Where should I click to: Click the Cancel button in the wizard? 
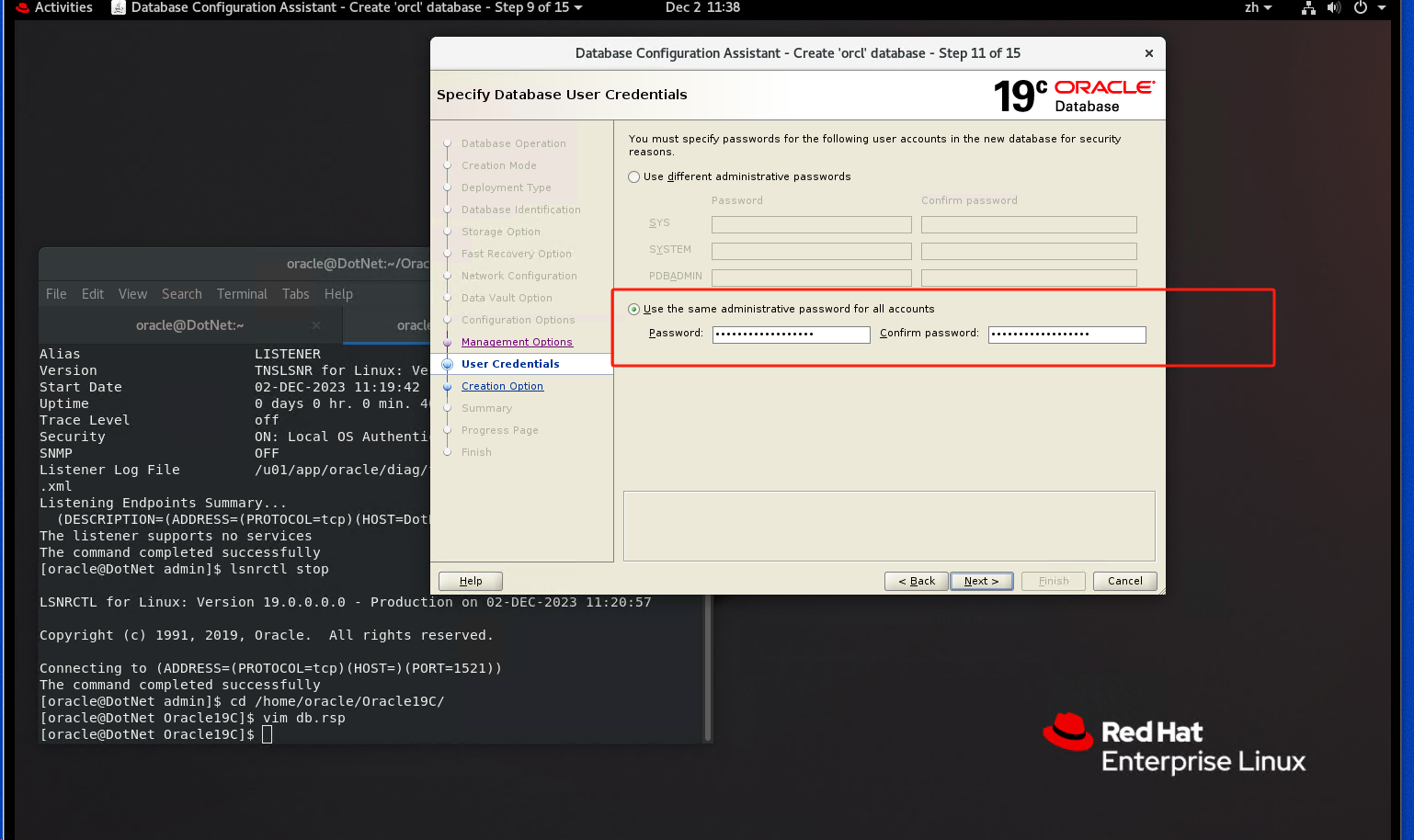pyautogui.click(x=1125, y=581)
